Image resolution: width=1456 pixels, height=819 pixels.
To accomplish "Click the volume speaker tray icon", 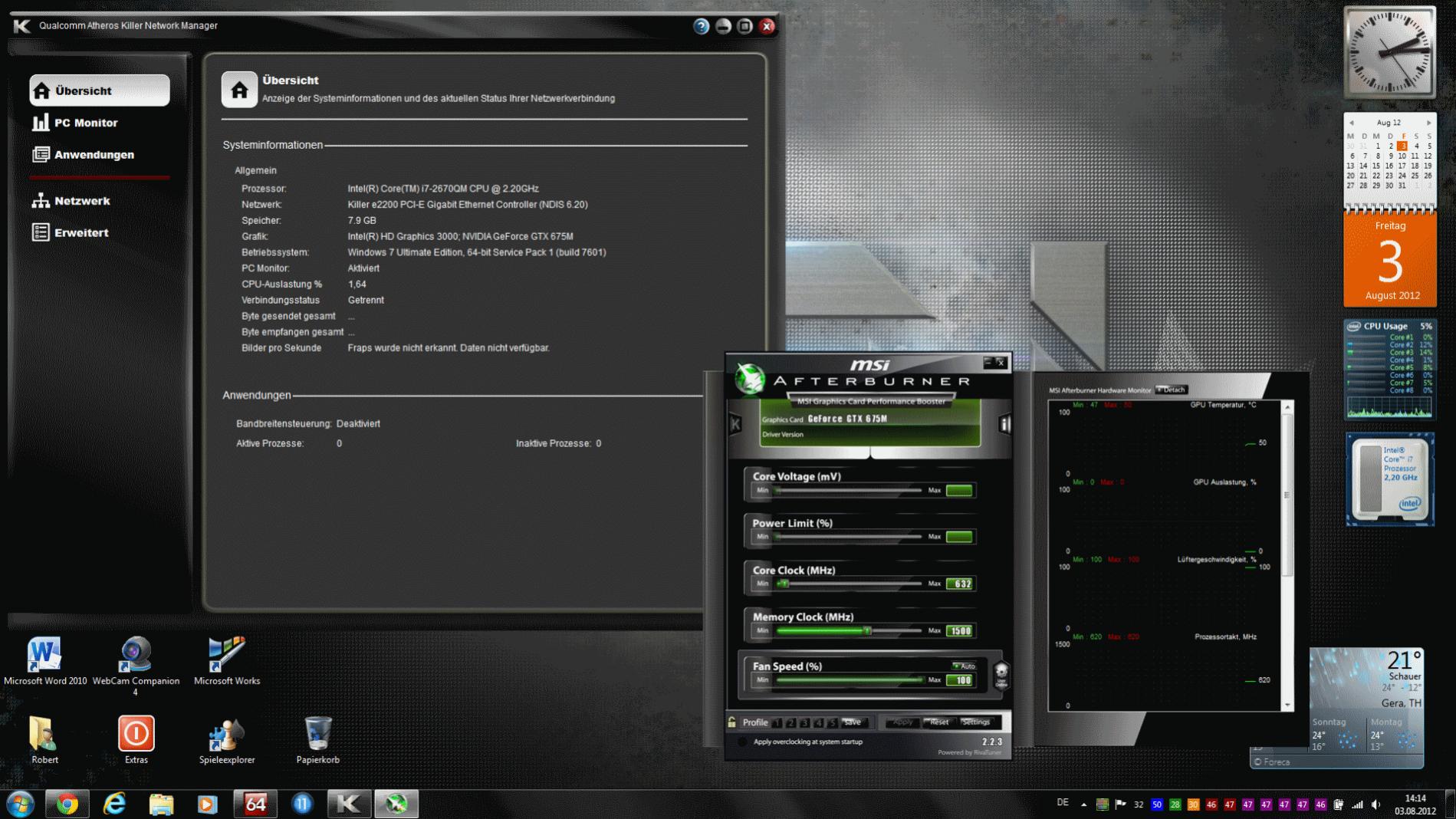I will (1376, 804).
